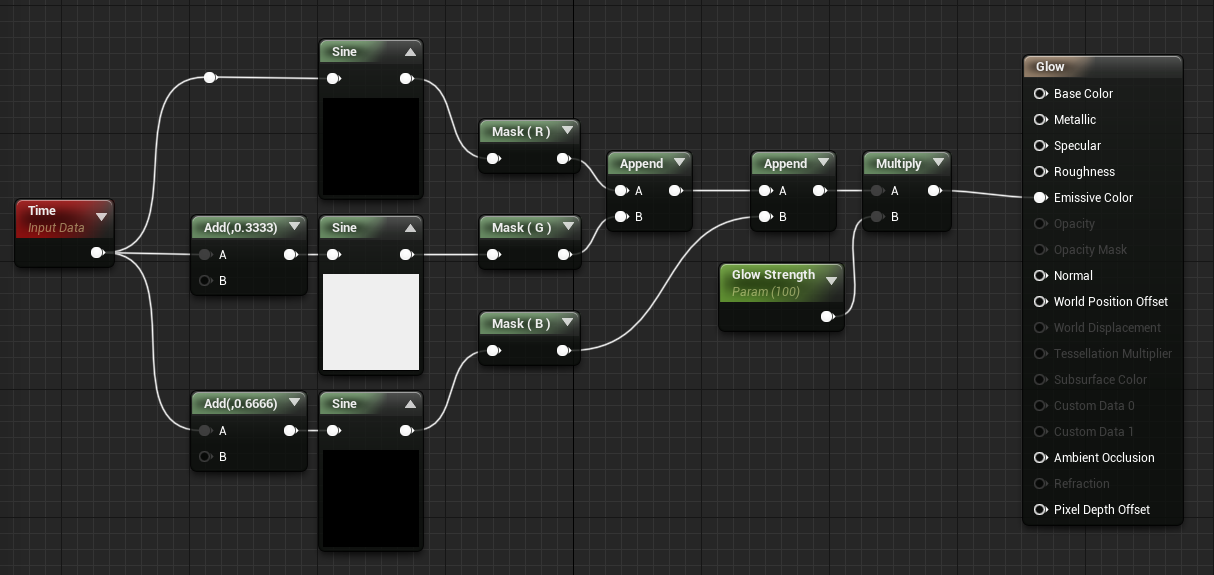Expand the Multiply node arrow
Viewport: 1214px width, 575px height.
click(938, 163)
